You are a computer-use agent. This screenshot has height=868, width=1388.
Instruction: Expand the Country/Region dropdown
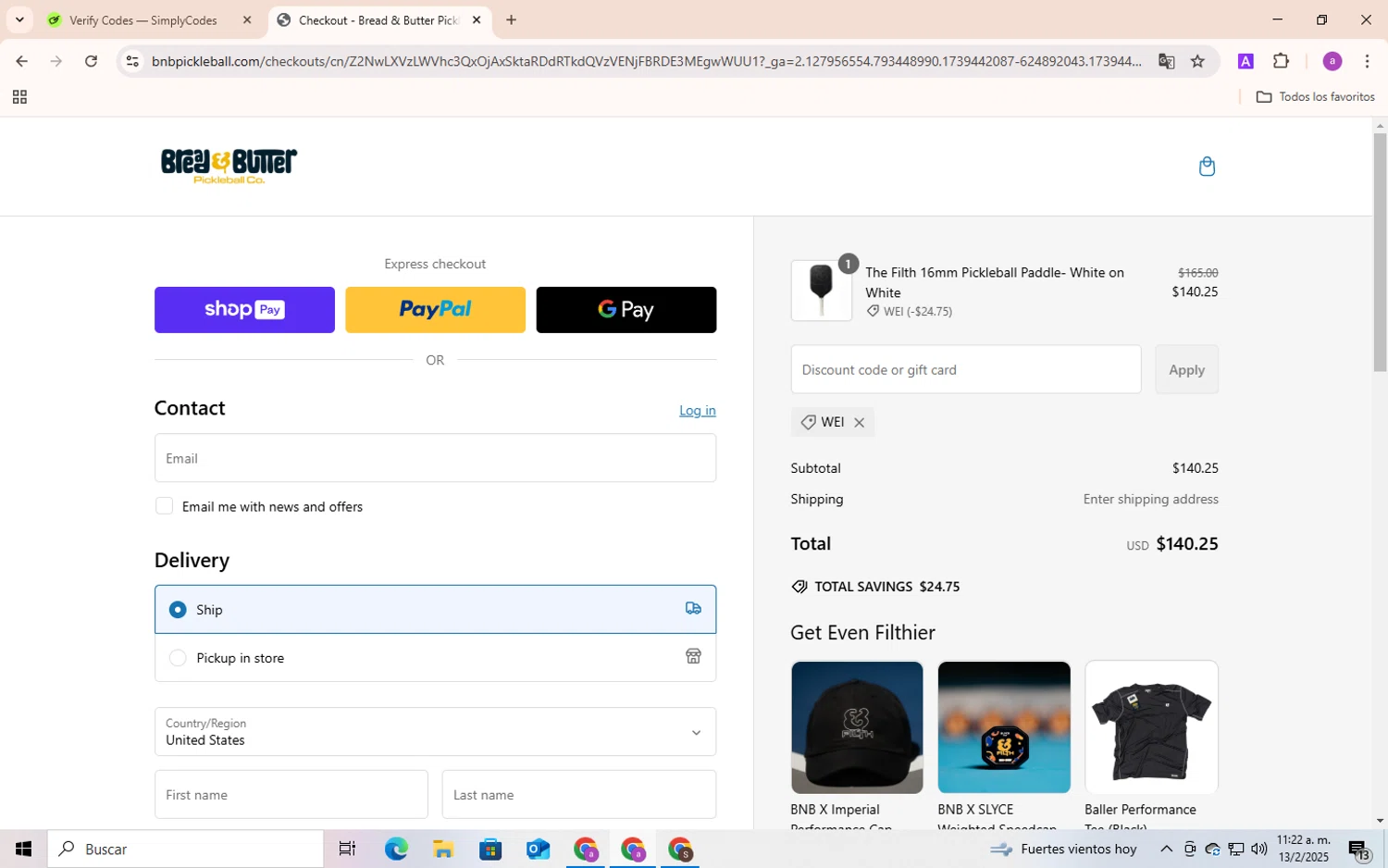point(435,732)
